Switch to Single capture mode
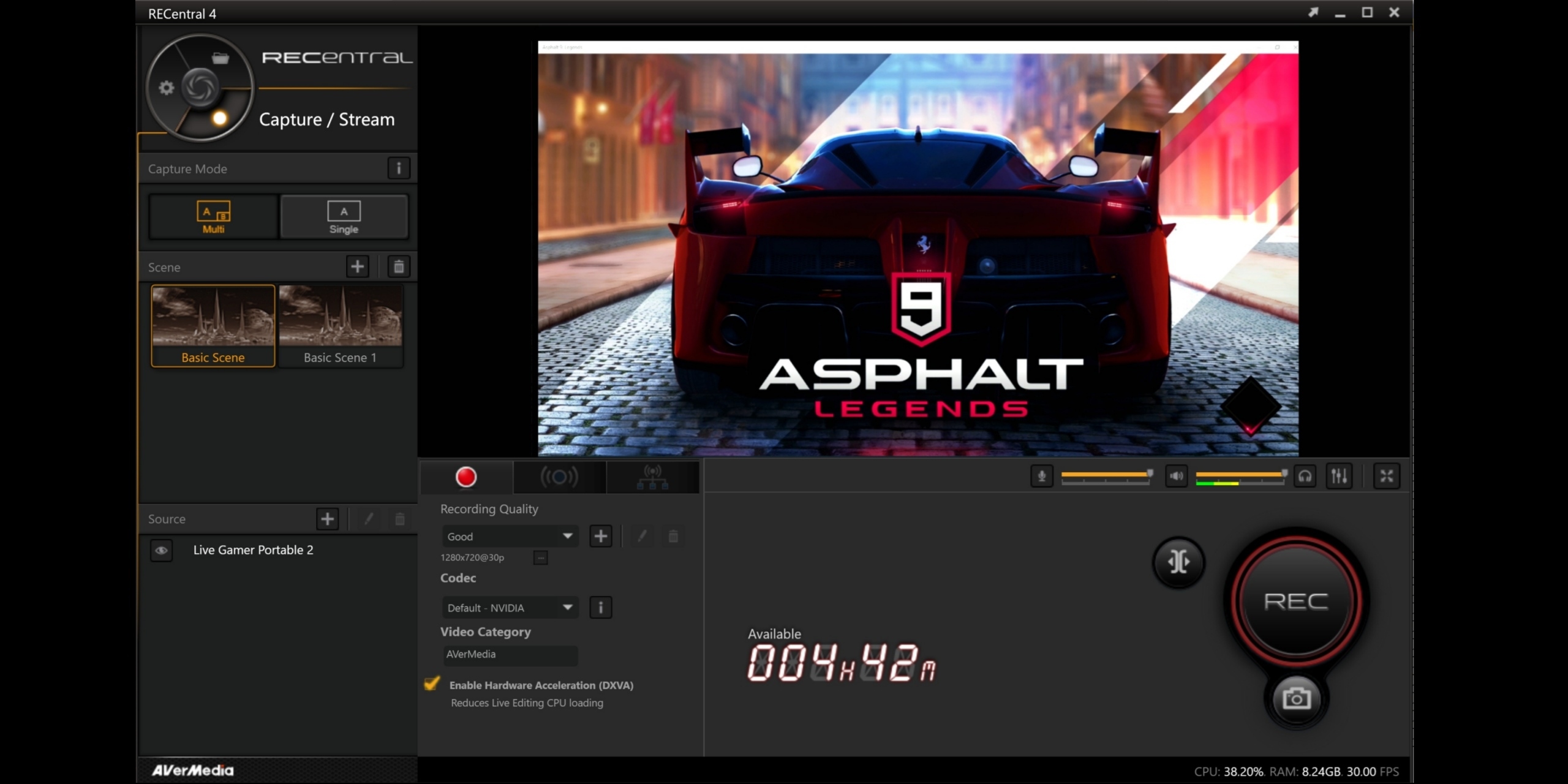The height and width of the screenshot is (784, 1568). coord(344,217)
